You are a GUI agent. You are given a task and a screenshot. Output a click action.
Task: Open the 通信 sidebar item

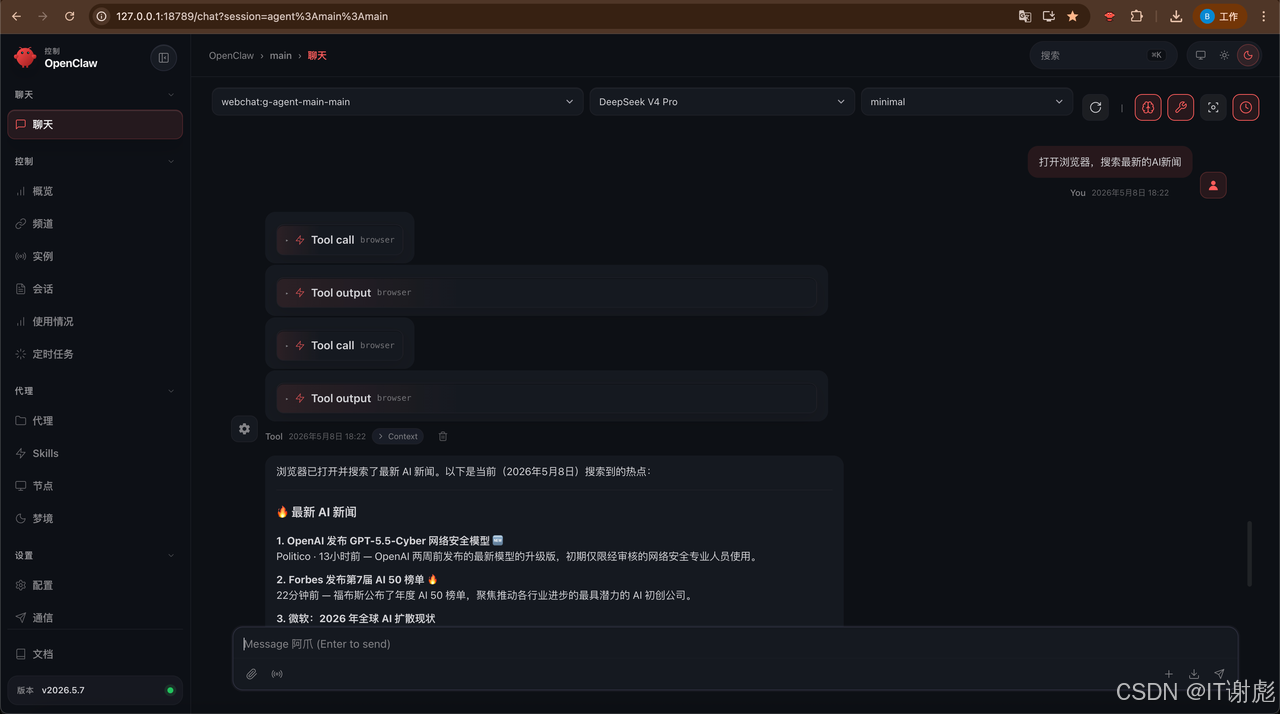coord(95,618)
